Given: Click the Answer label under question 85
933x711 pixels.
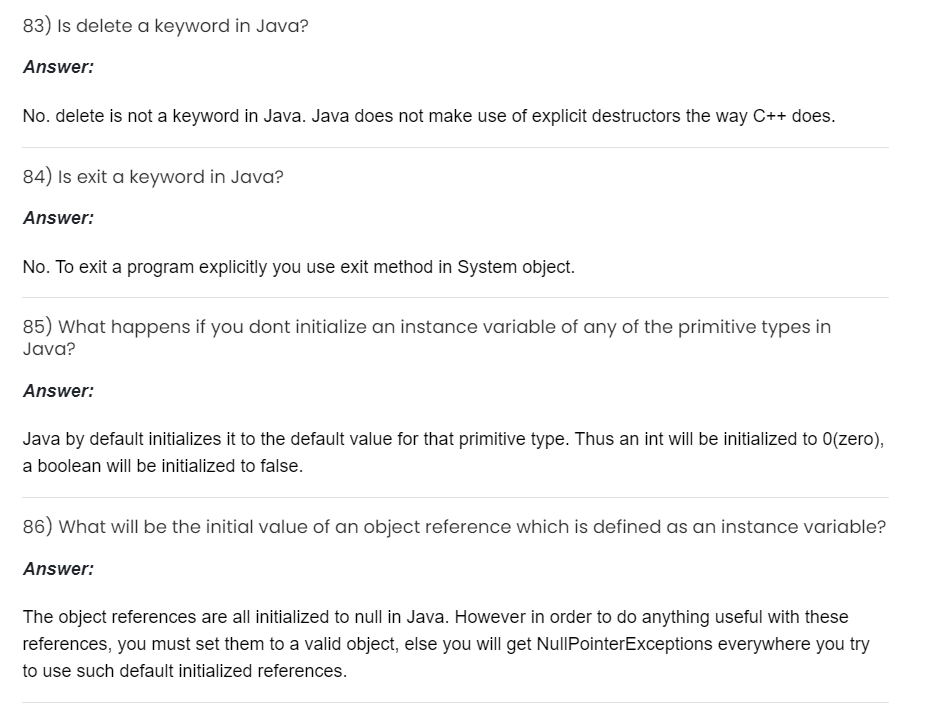Looking at the screenshot, I should click(58, 391).
